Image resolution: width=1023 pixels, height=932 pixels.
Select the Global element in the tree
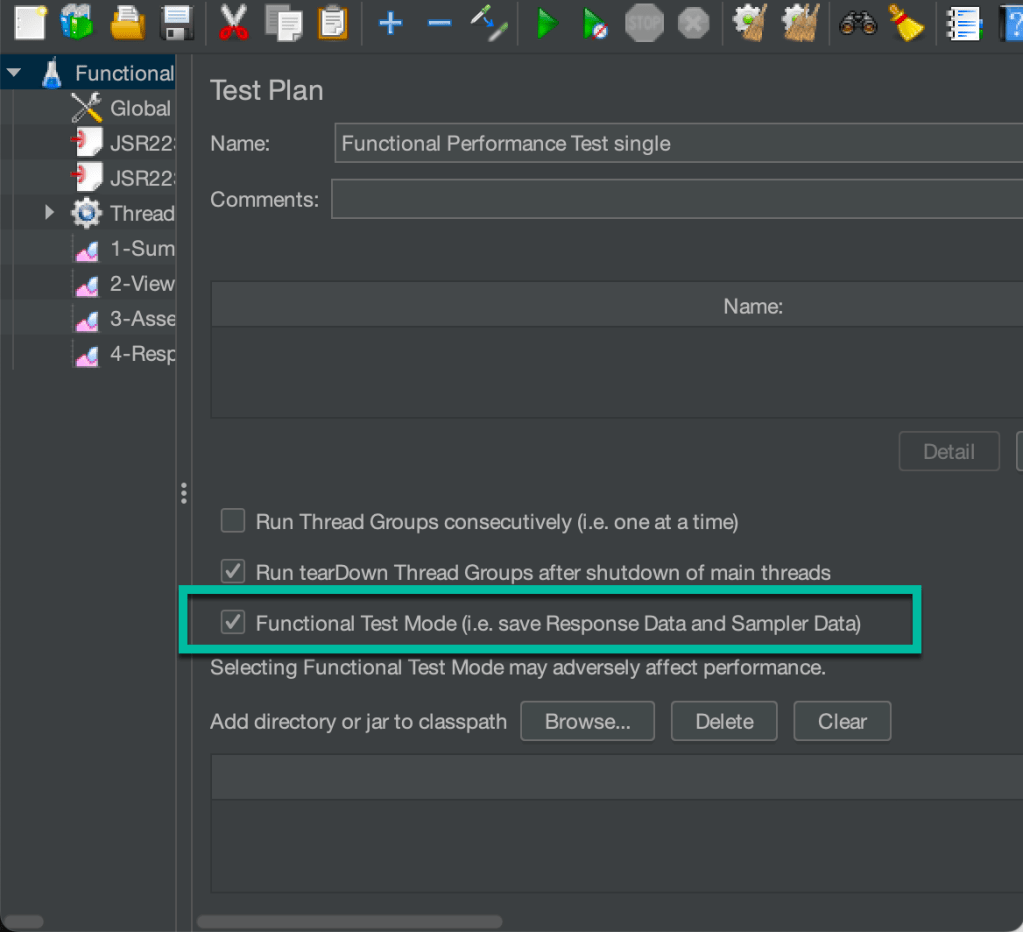(x=142, y=108)
